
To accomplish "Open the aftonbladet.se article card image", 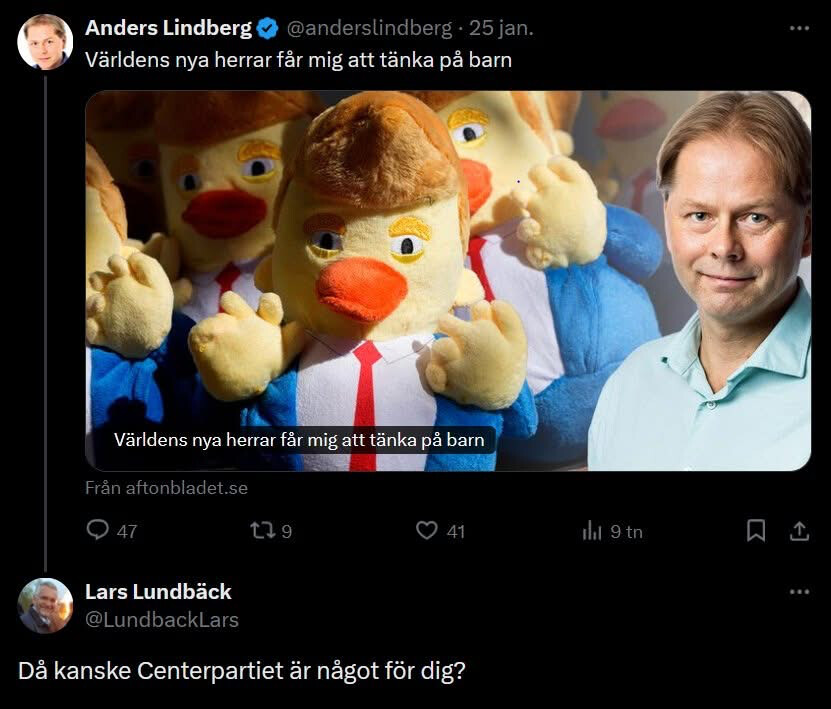I will 448,281.
